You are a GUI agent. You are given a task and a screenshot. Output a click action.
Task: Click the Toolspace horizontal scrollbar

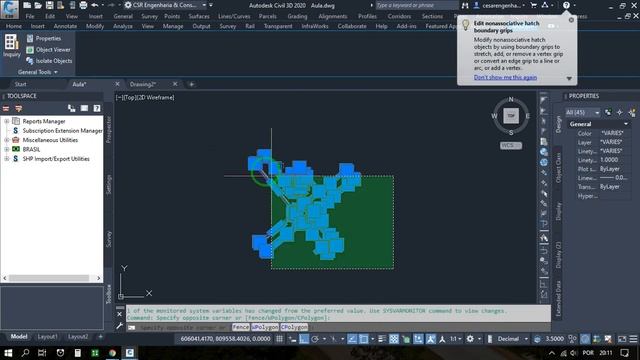49,278
